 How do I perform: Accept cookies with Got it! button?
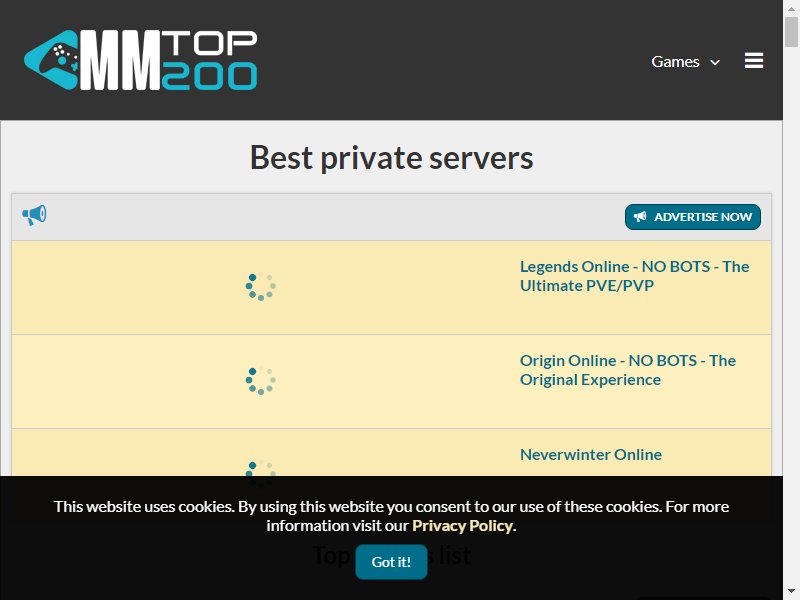391,562
